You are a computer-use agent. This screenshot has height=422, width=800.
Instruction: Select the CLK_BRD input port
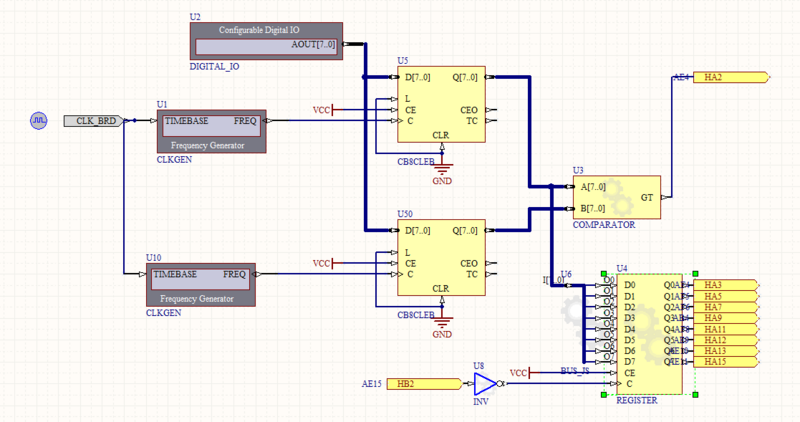[x=92, y=120]
